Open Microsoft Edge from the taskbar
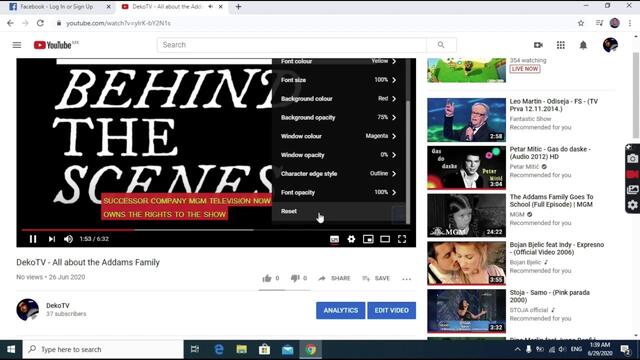The image size is (640, 360). [219, 350]
